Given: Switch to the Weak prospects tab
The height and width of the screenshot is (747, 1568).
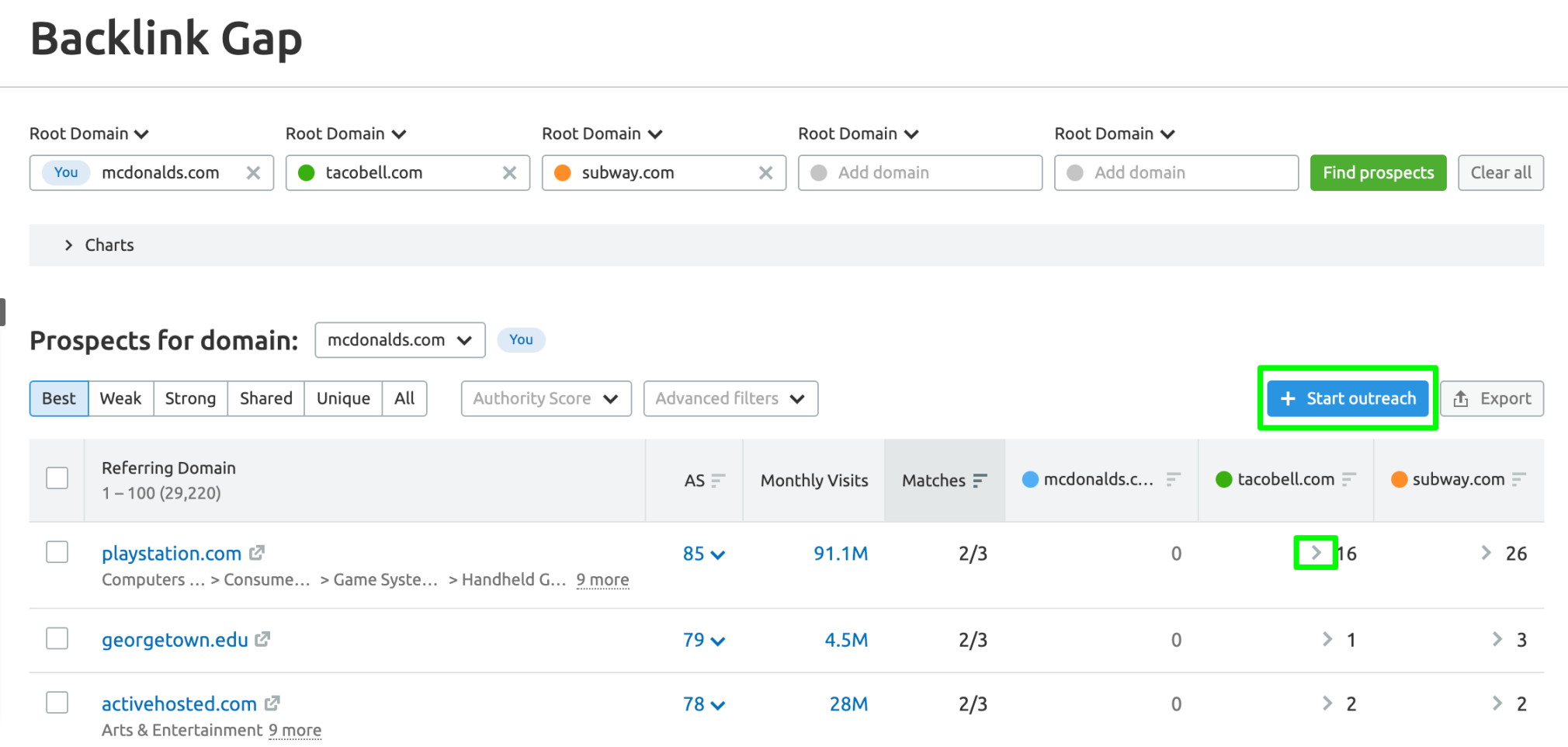Looking at the screenshot, I should click(121, 398).
